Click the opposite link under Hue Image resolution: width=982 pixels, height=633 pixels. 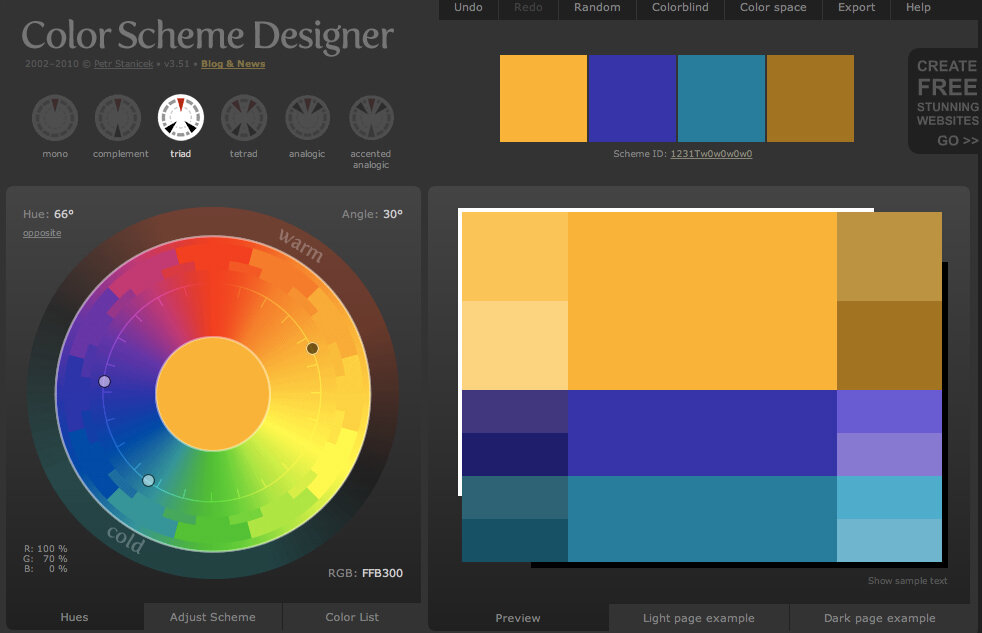[41, 232]
